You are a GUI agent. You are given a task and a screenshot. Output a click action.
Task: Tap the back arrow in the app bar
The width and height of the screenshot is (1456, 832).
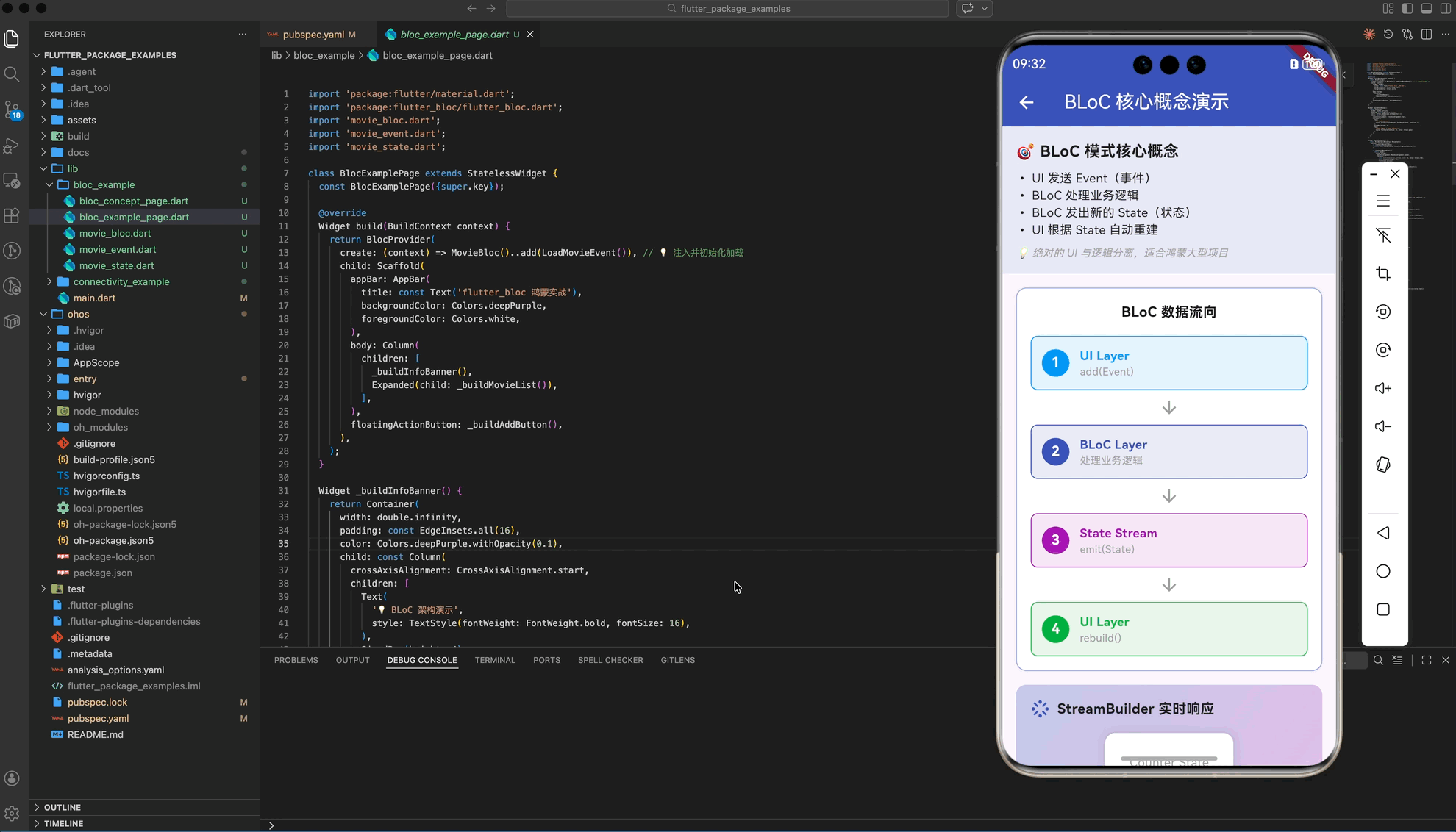coord(1027,102)
